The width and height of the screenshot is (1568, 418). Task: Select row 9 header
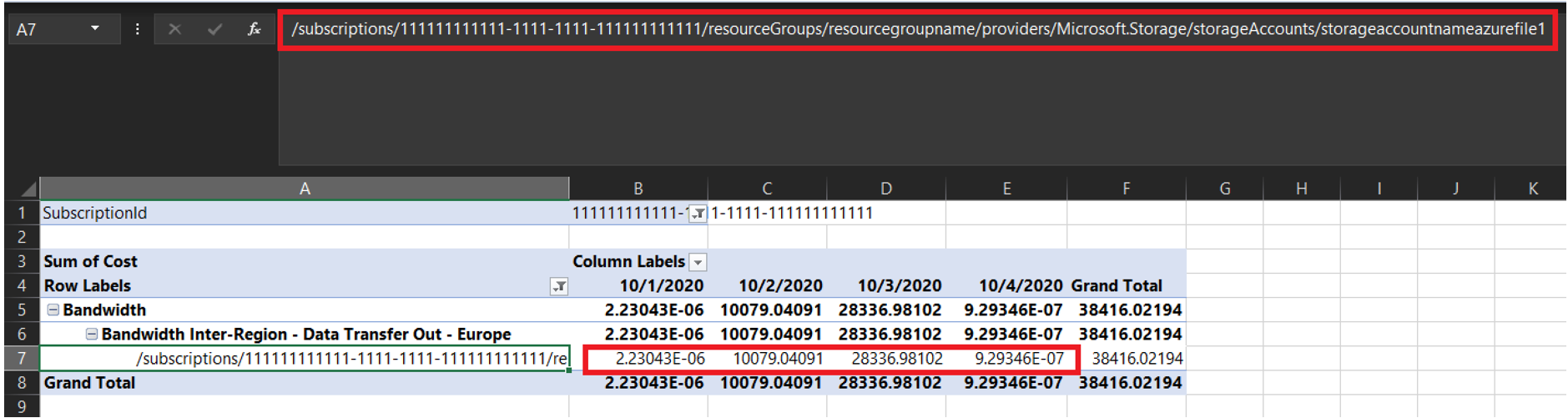(22, 406)
